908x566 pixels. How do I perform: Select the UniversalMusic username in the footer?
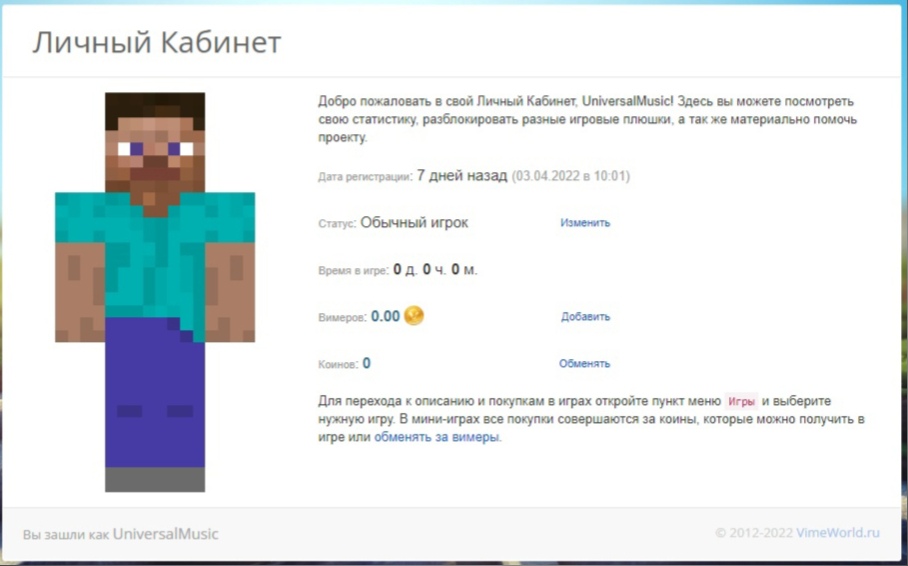click(x=165, y=534)
